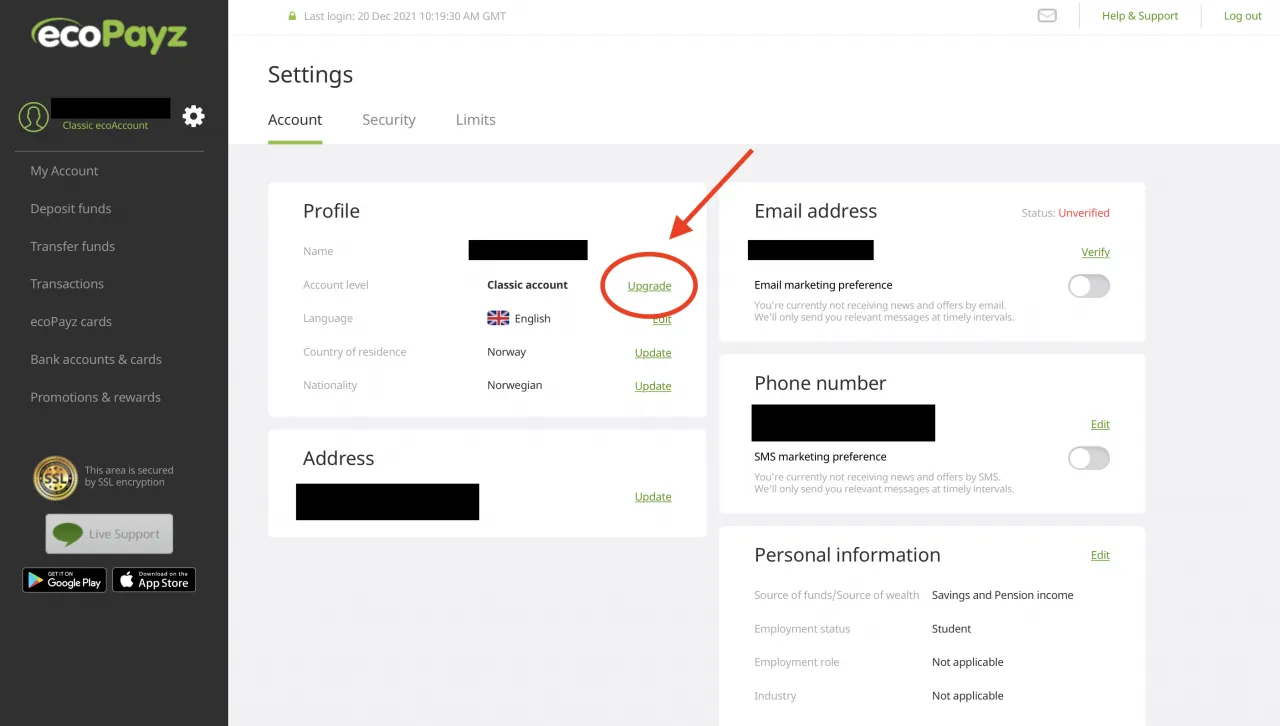Image resolution: width=1280 pixels, height=726 pixels.
Task: Open Deposit funds in the sidebar
Action: point(71,209)
